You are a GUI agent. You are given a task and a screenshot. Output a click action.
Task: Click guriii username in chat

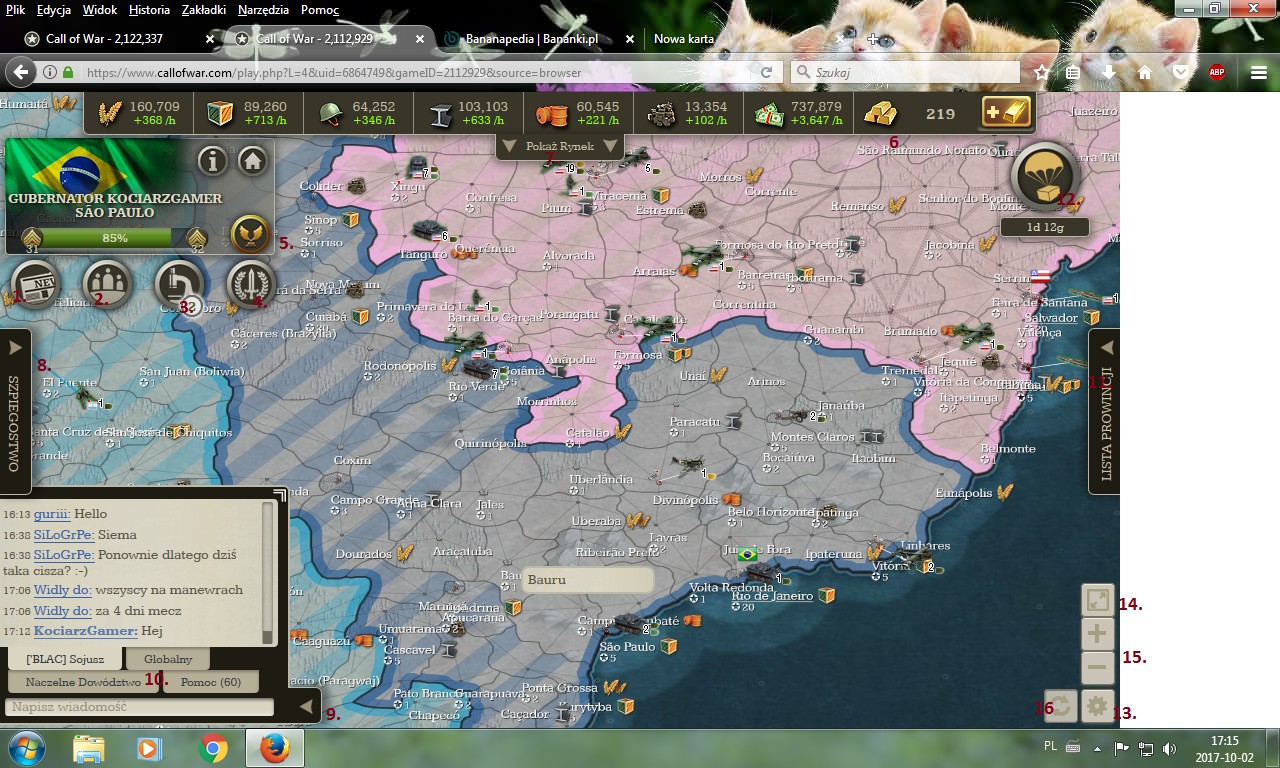point(50,514)
